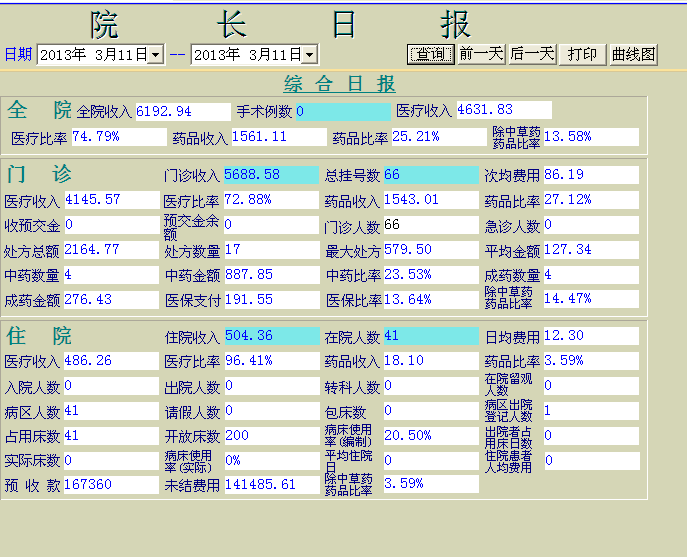Click the 综合日报 heading link

point(340,83)
